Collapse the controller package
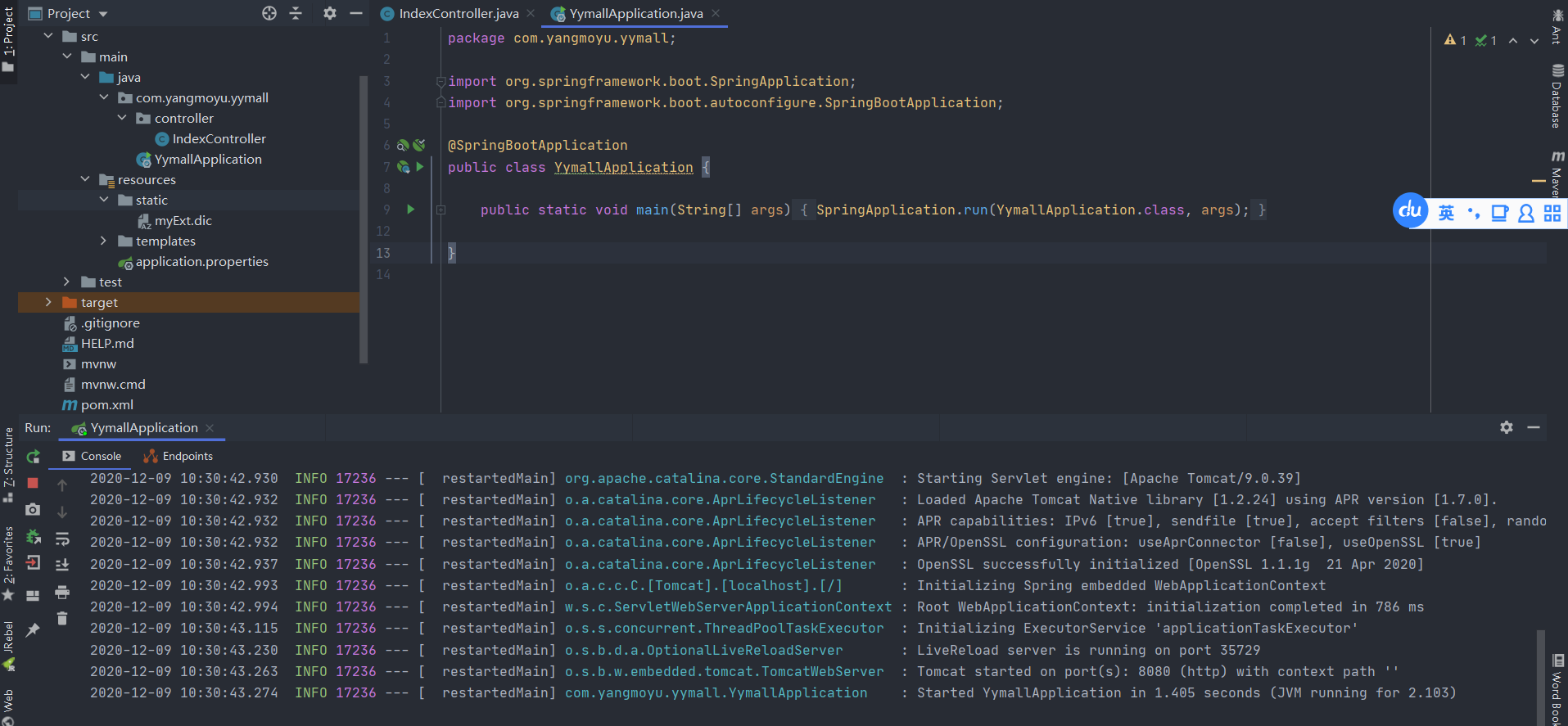The image size is (1568, 726). coord(122,118)
